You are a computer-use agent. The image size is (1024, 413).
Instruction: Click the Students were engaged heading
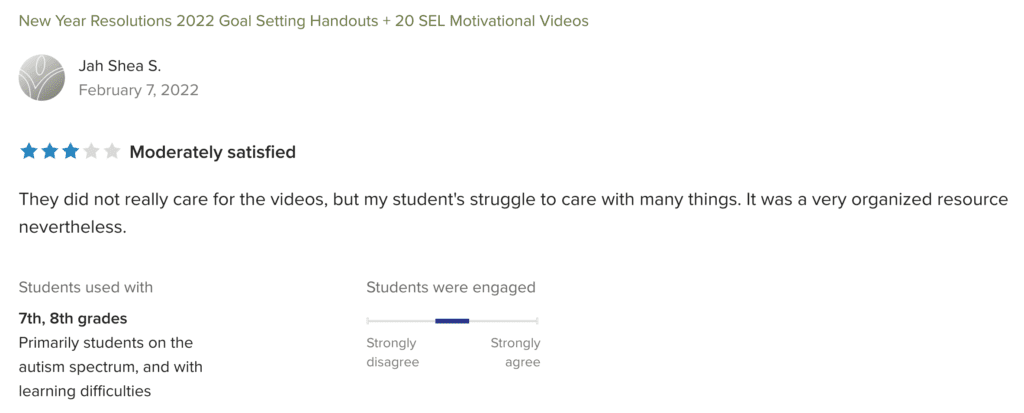[451, 287]
